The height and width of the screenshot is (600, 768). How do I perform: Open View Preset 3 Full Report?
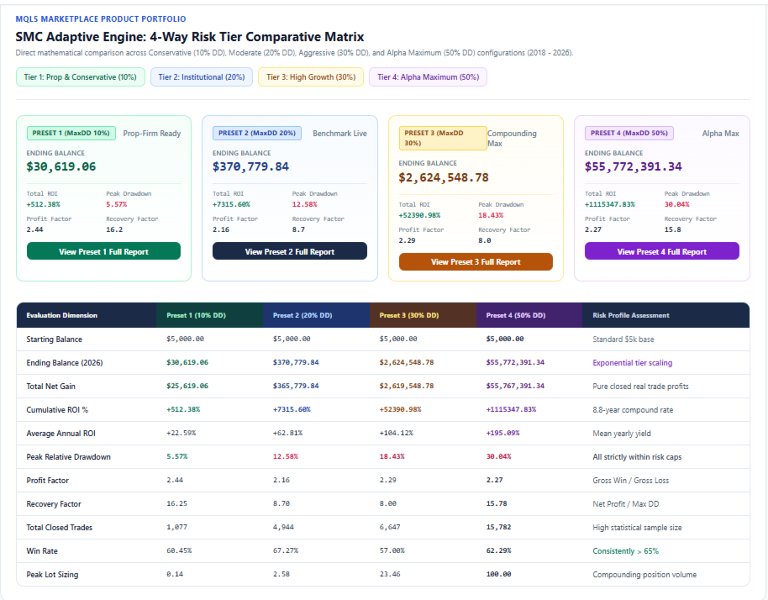pyautogui.click(x=476, y=262)
